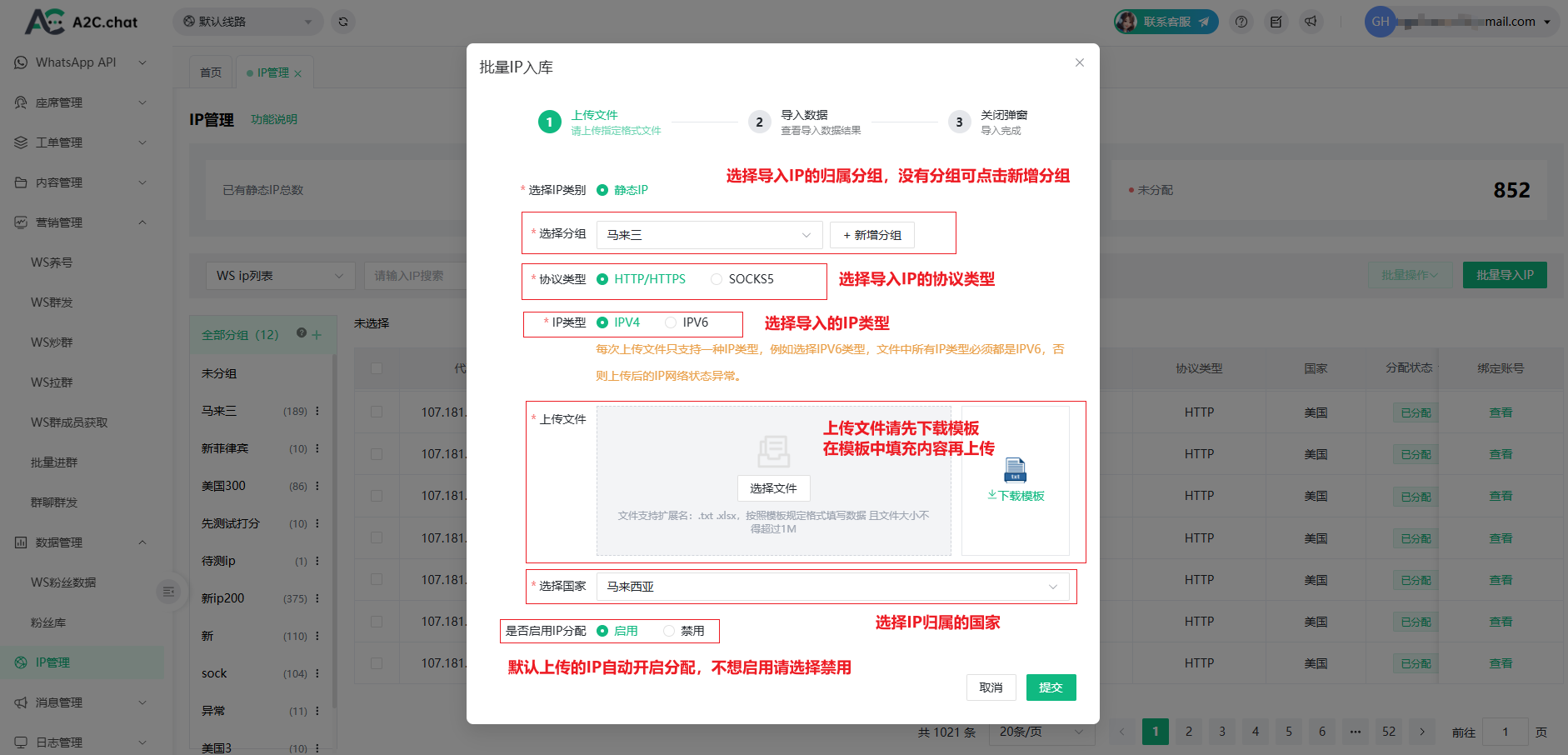Click the sidebar collapse icon
Viewport: 1568px width, 755px height.
coord(168,592)
